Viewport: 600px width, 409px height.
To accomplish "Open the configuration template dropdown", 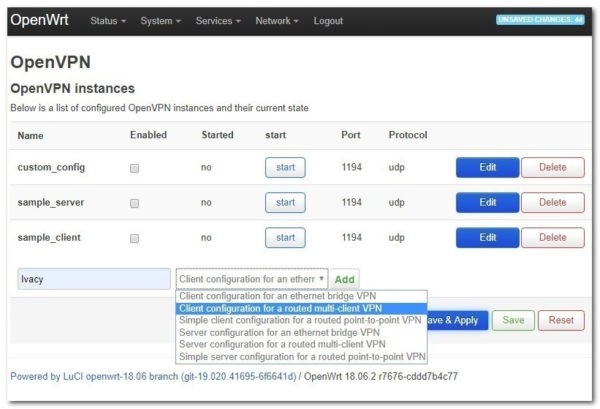I will click(252, 279).
